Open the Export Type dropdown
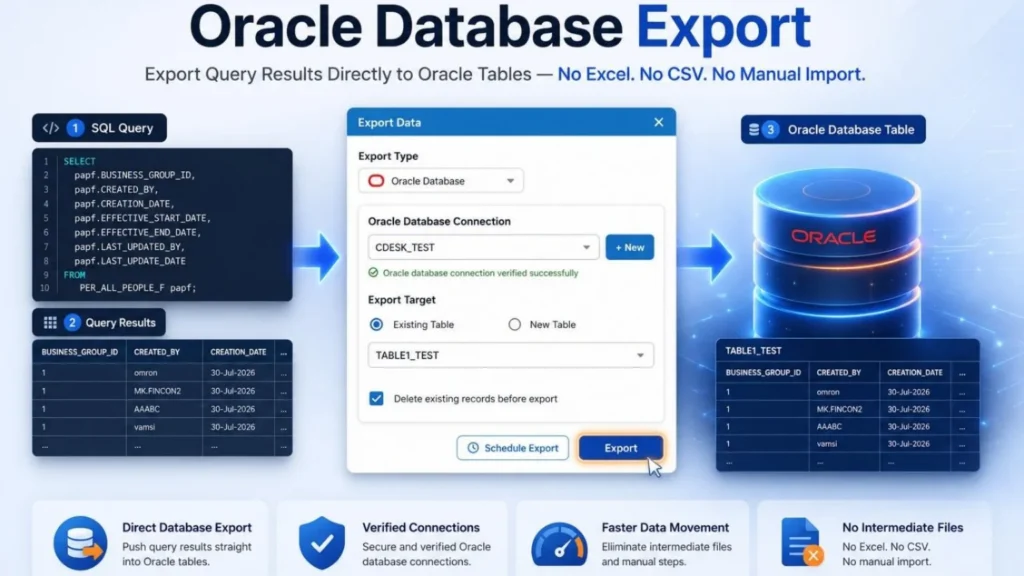The image size is (1024, 576). pos(441,181)
